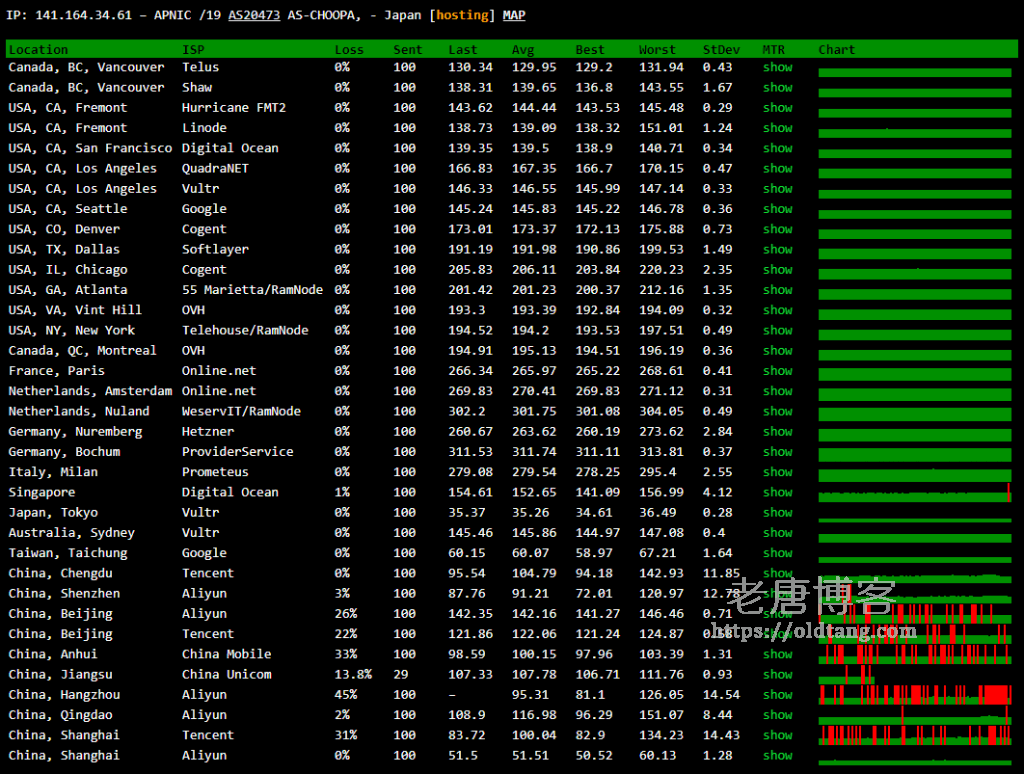This screenshot has height=774, width=1024.
Task: Select the IP address 141.164.34.61
Action: click(x=84, y=15)
